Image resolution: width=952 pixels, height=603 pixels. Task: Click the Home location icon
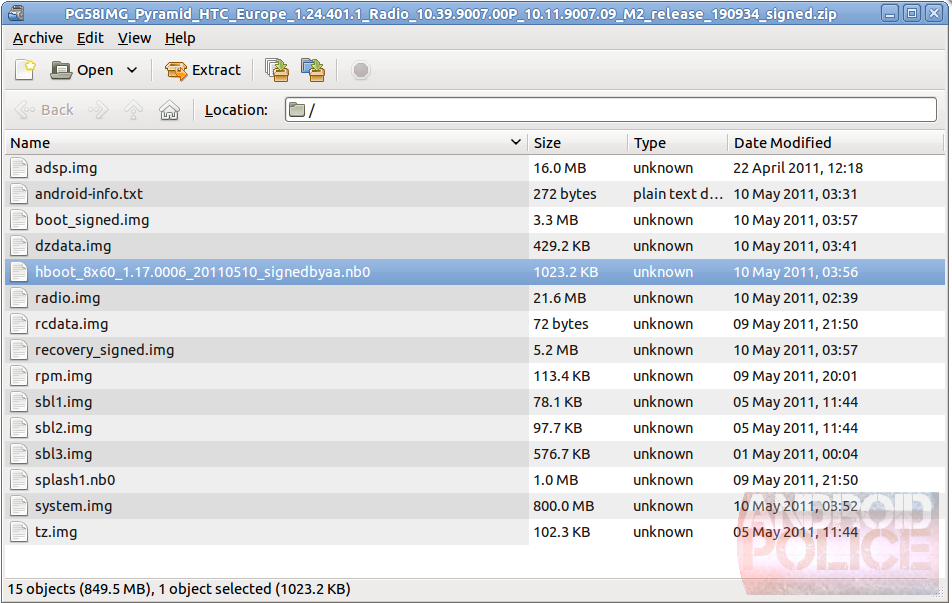(x=169, y=110)
